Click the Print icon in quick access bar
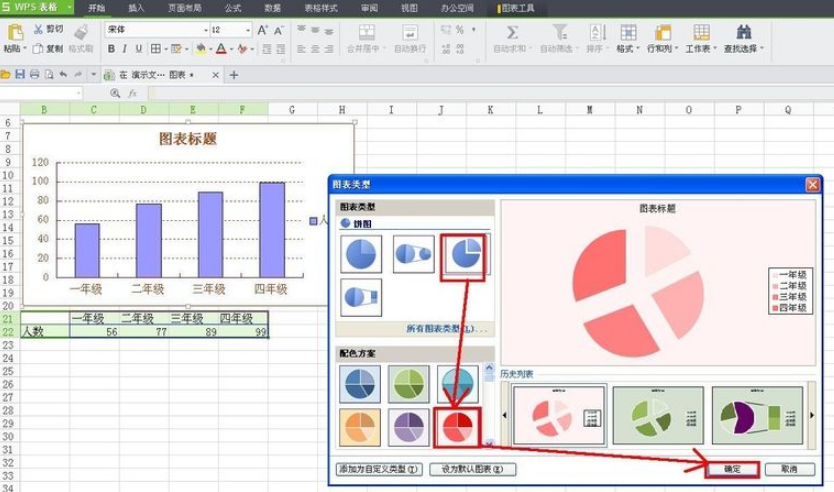The width and height of the screenshot is (834, 492). tap(35, 74)
